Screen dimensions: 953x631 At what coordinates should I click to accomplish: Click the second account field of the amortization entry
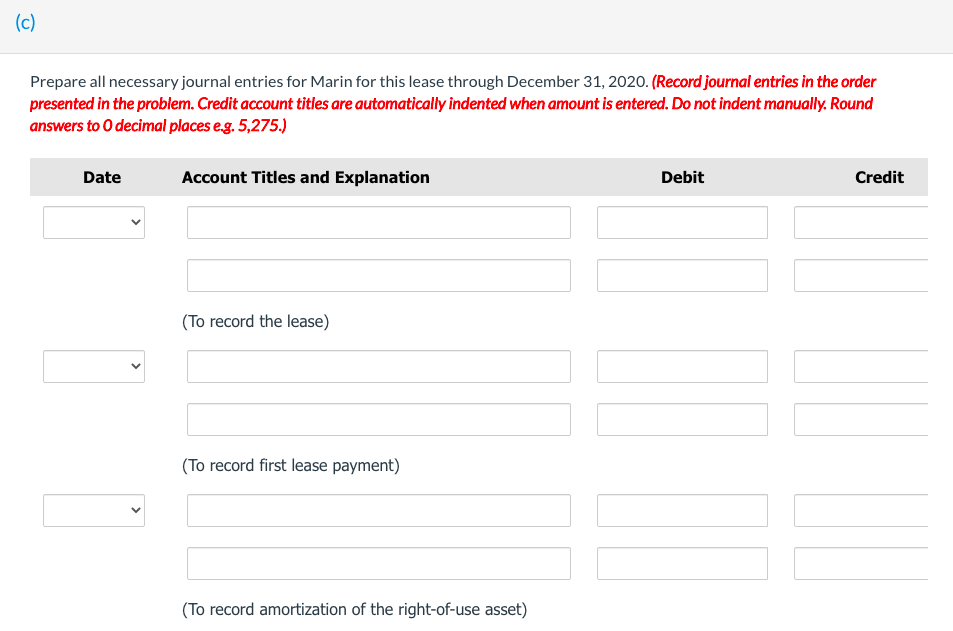378,563
